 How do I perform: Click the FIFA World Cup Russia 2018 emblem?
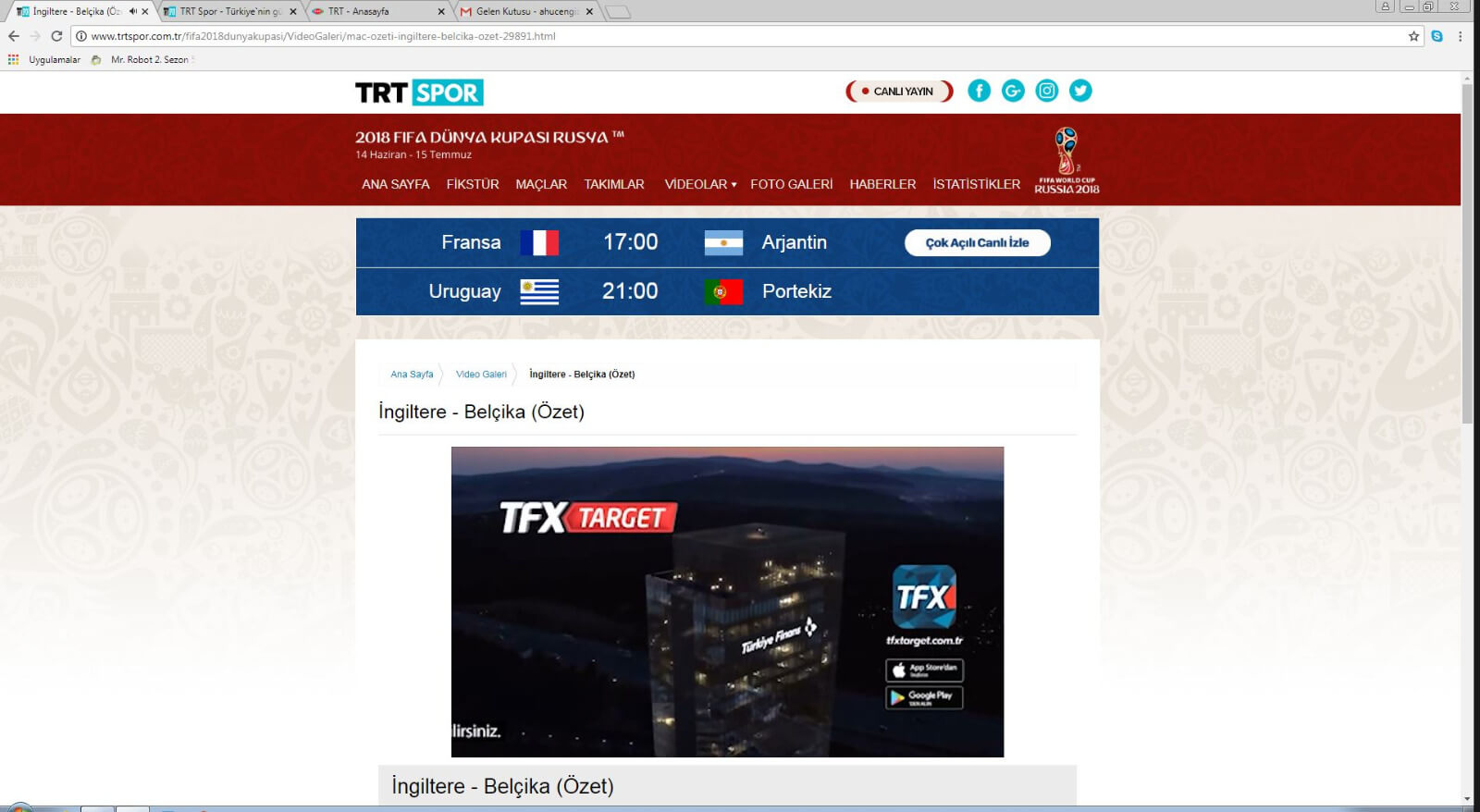[1067, 161]
